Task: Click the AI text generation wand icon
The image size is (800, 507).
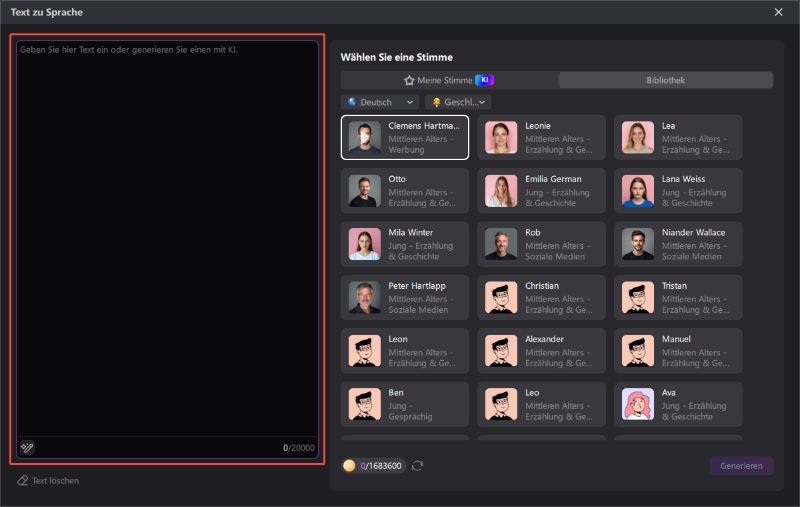Action: click(27, 447)
